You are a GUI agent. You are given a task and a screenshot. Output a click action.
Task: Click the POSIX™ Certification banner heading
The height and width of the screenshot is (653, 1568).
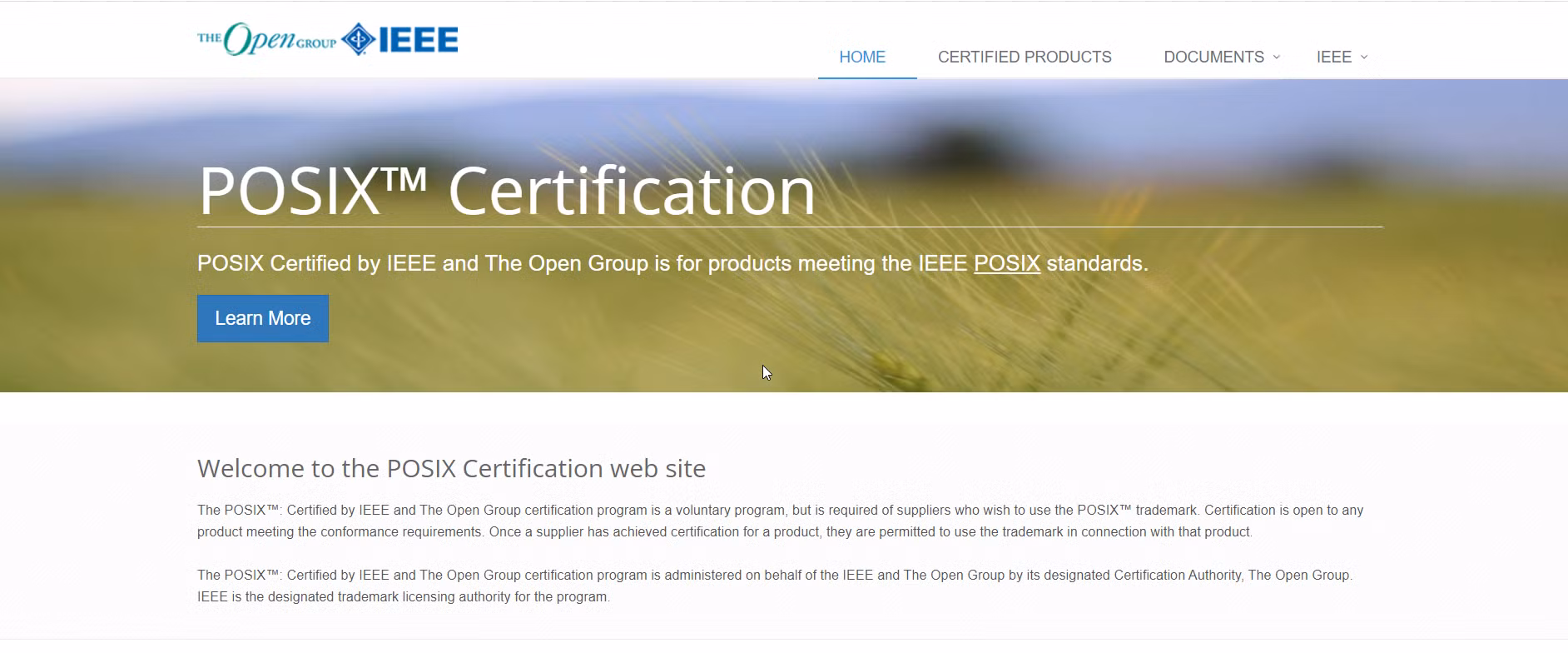click(x=507, y=191)
